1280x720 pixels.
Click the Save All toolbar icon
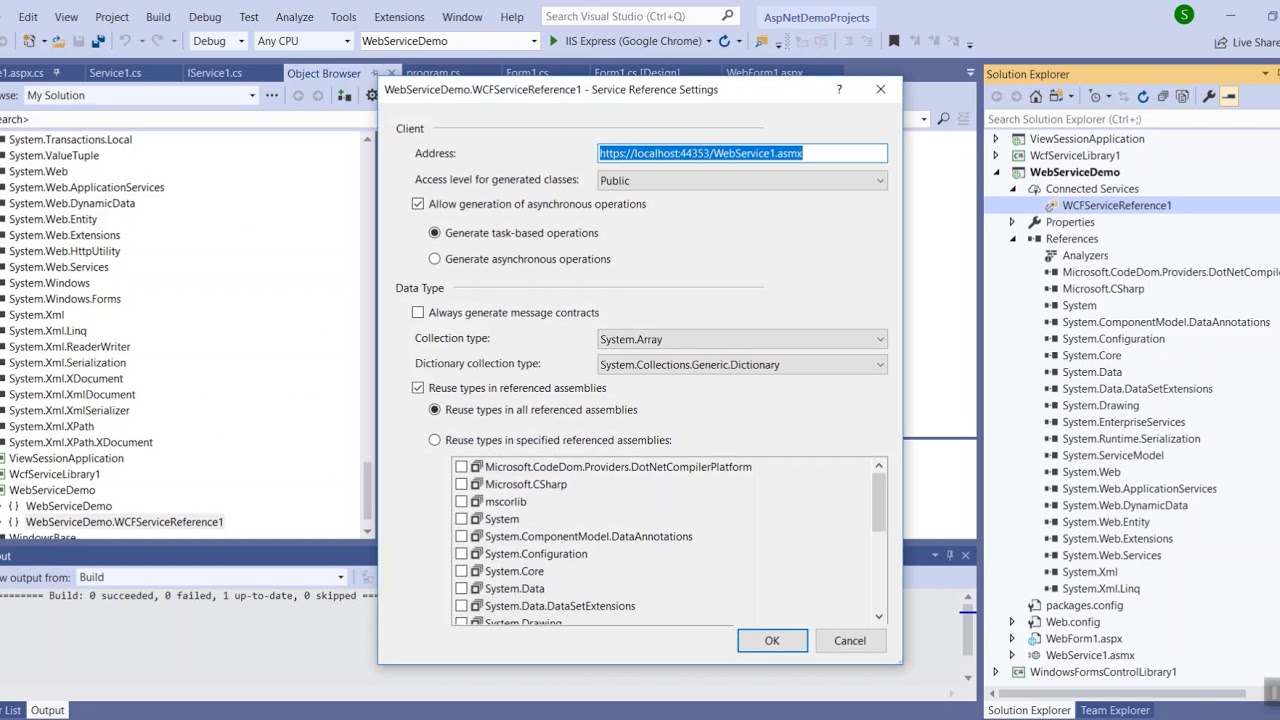98,41
